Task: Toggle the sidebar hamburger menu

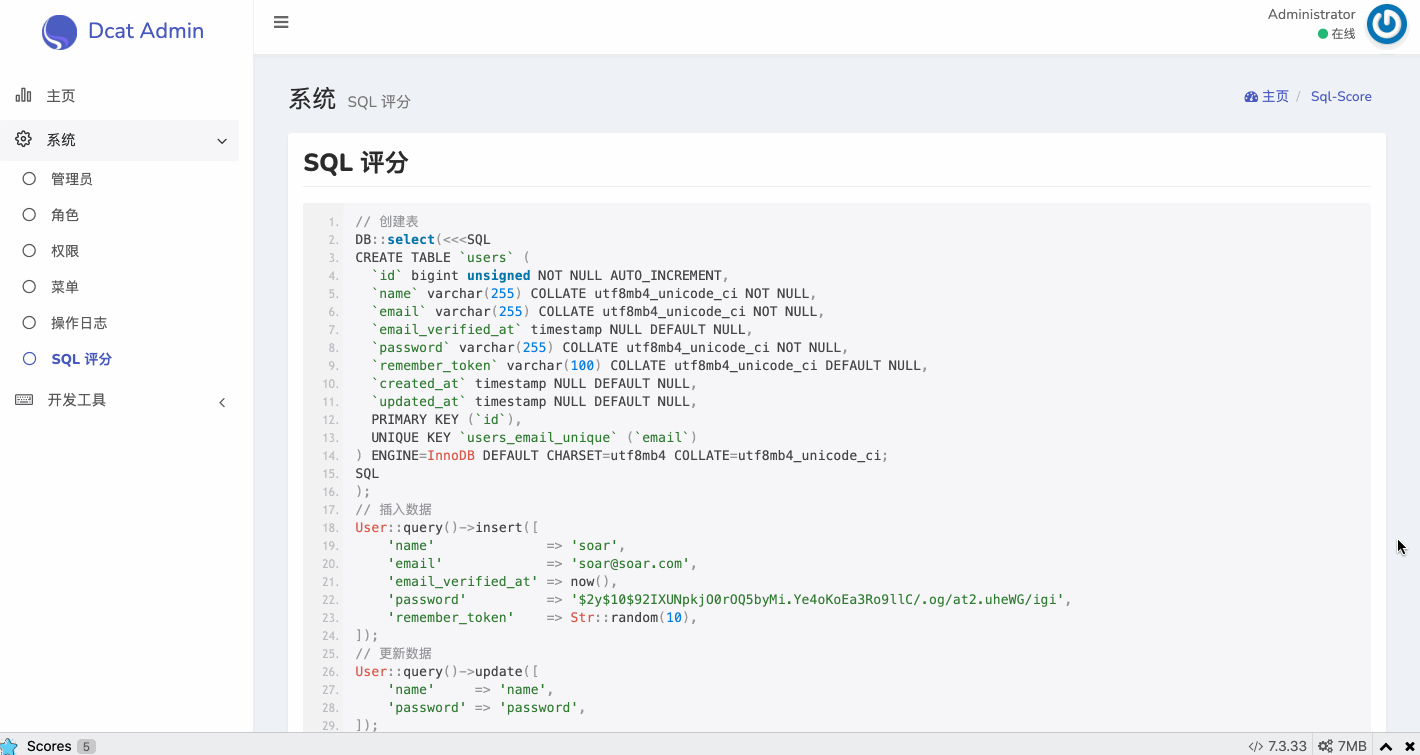Action: click(281, 22)
